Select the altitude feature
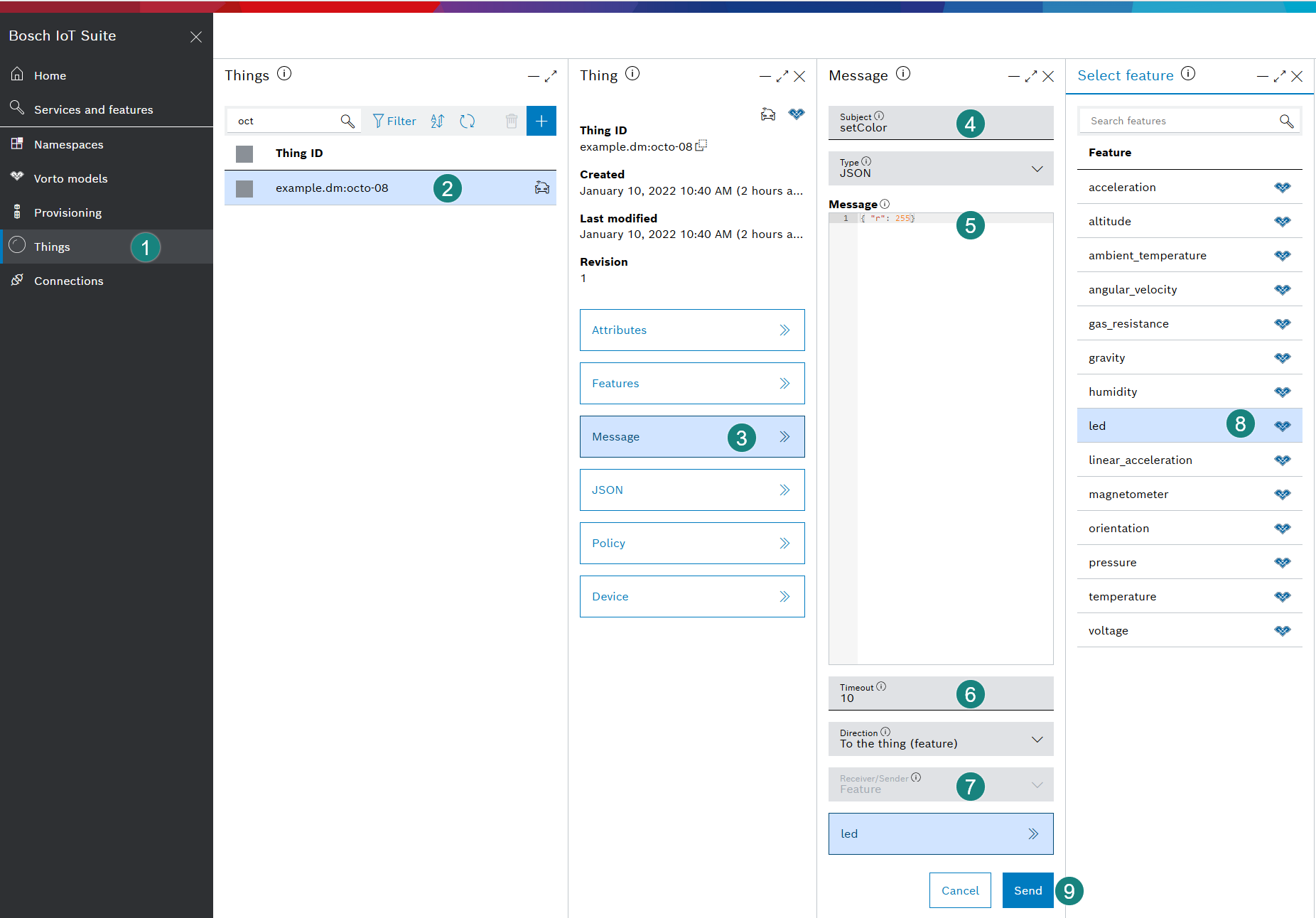The height and width of the screenshot is (918, 1316). click(x=1190, y=221)
